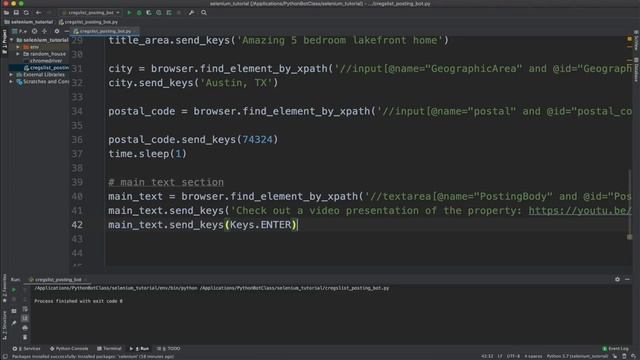Click the yellow warning marker in editor stripe
The width and height of the screenshot is (640, 360).
point(630,39)
